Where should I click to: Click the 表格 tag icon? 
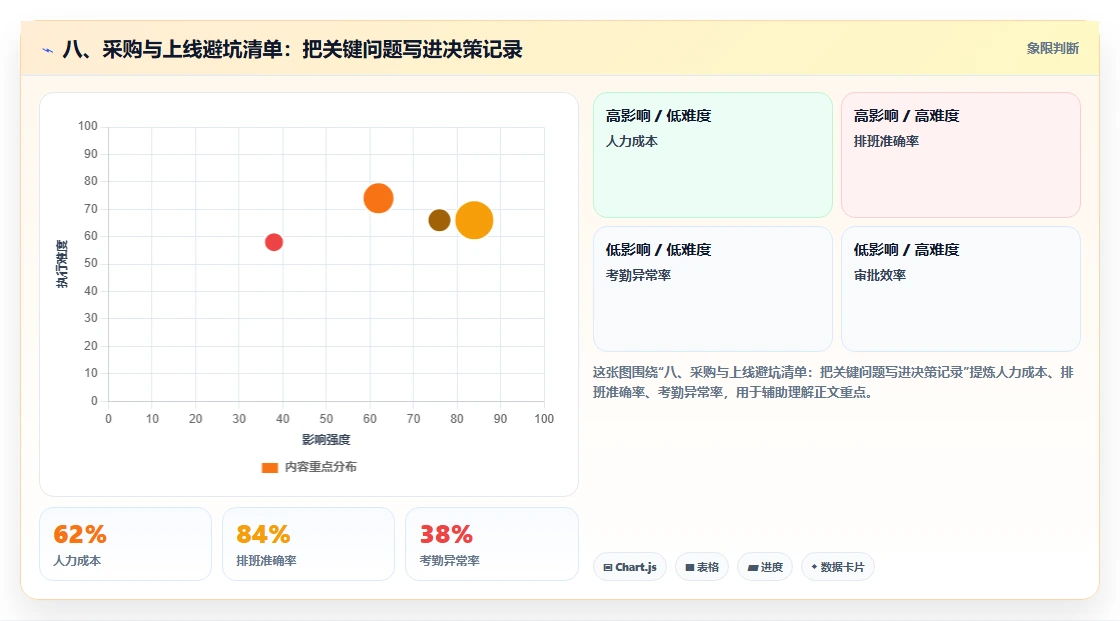click(x=690, y=567)
